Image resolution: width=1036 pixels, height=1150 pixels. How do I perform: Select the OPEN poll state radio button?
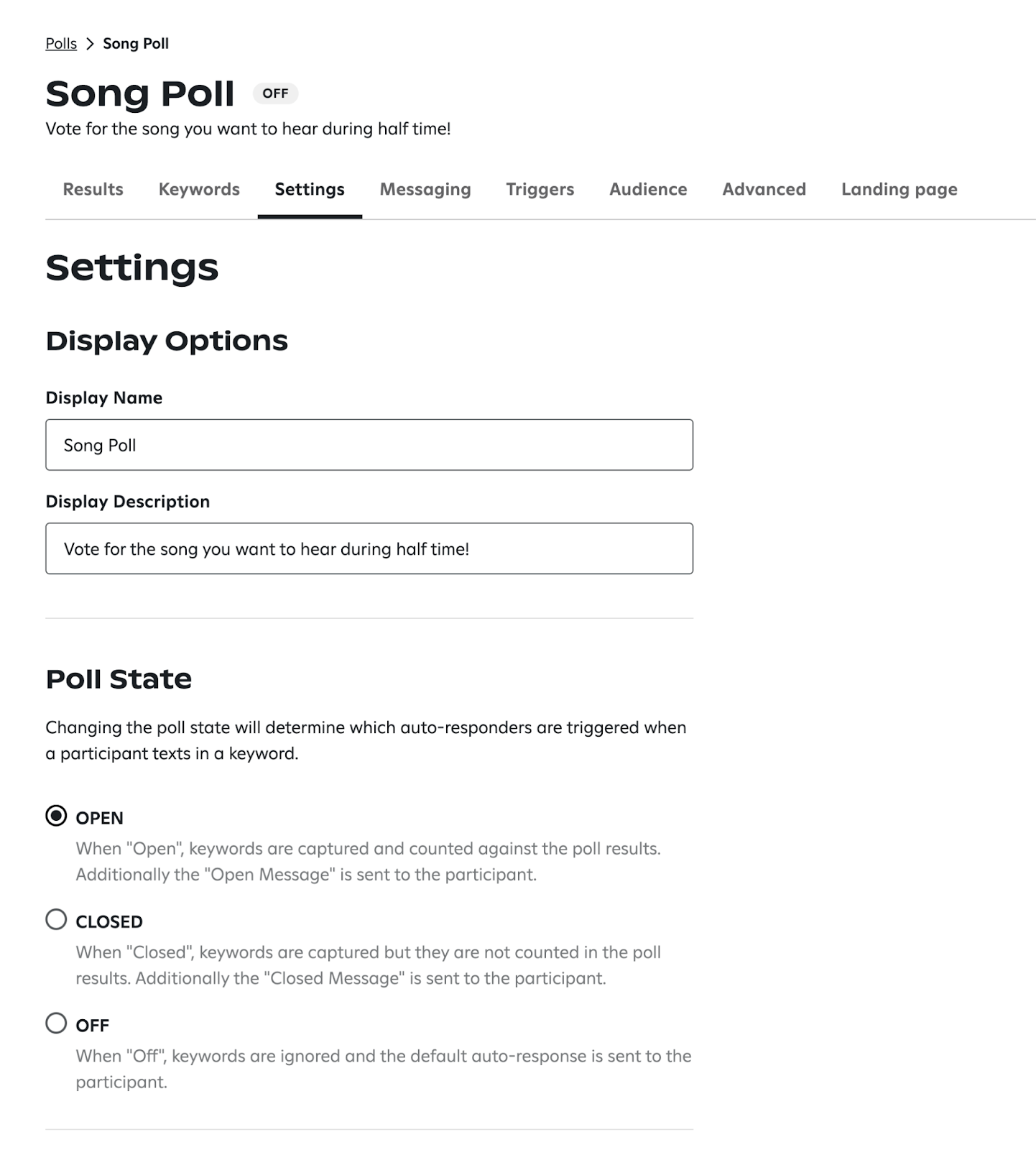56,816
